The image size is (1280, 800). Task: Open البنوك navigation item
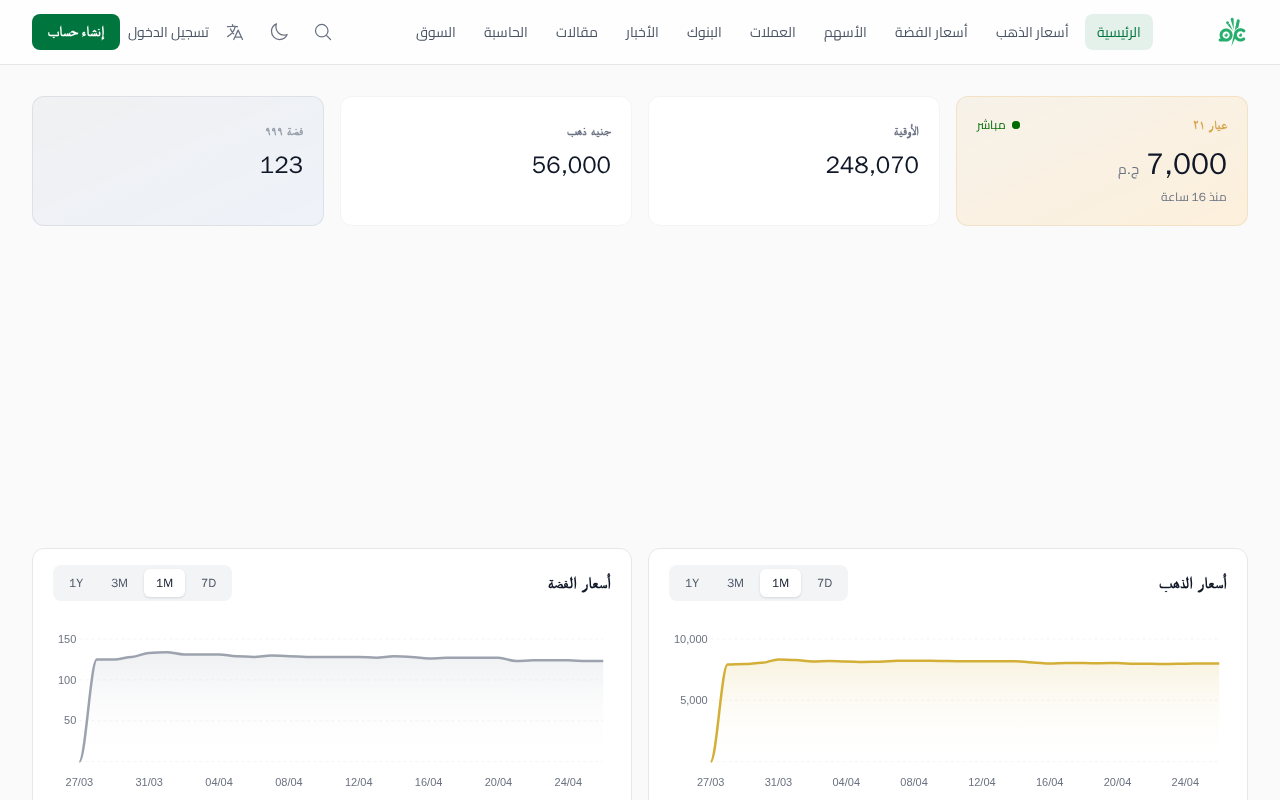coord(704,32)
